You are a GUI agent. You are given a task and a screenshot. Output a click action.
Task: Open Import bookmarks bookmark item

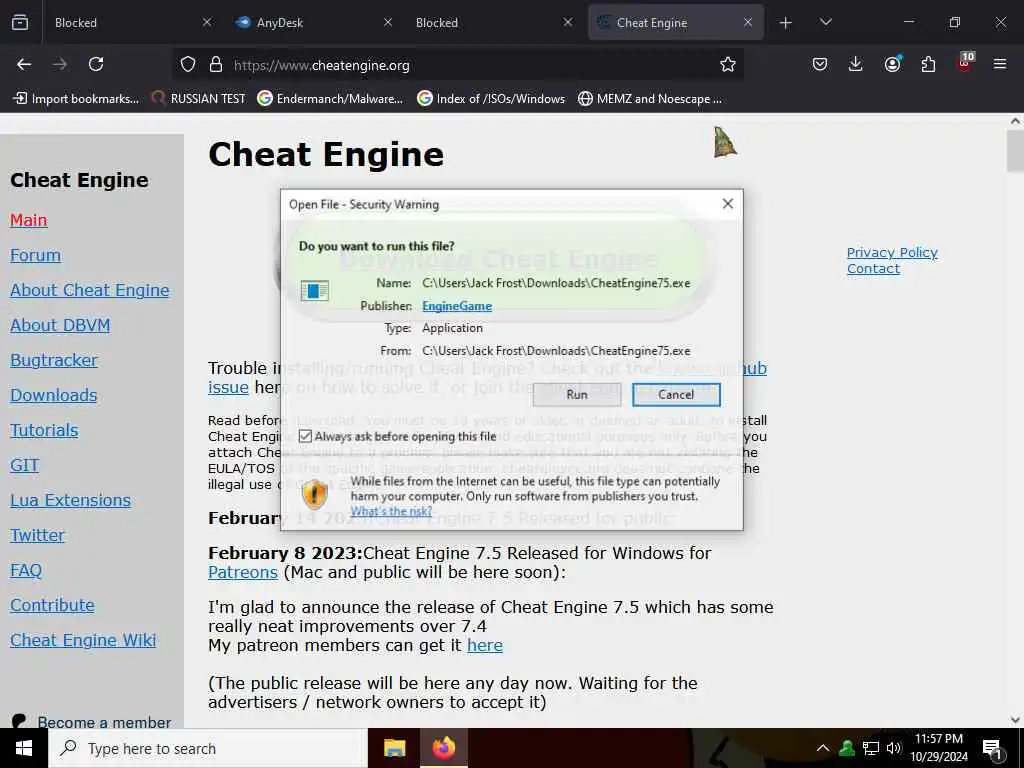click(76, 99)
